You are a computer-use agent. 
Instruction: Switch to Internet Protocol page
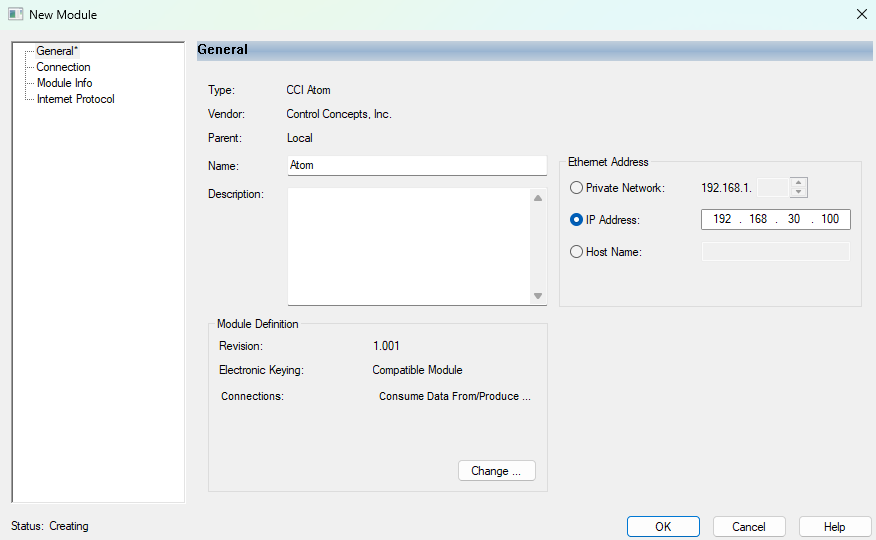pos(75,99)
